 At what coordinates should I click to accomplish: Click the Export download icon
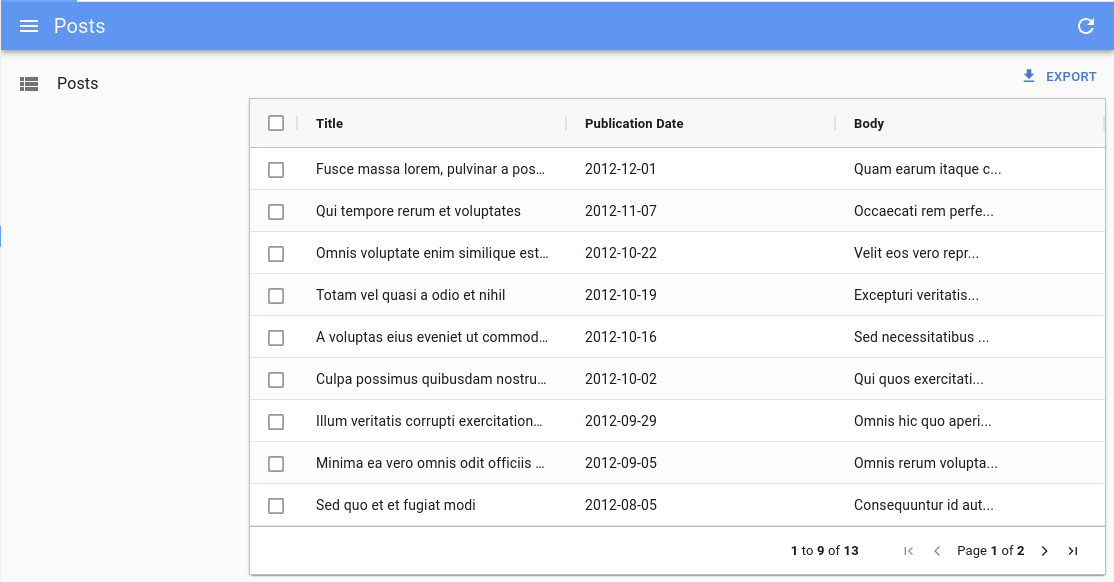[1028, 76]
